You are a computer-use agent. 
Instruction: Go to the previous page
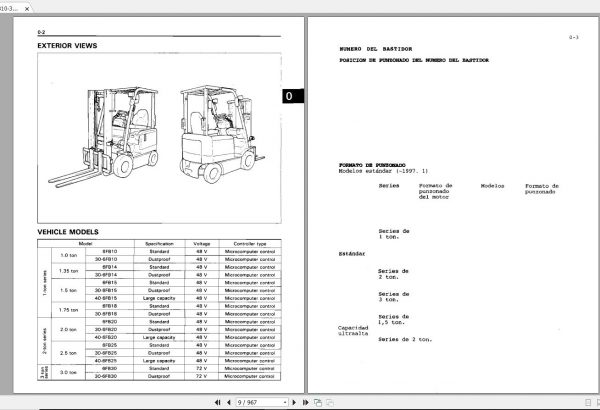coord(229,402)
